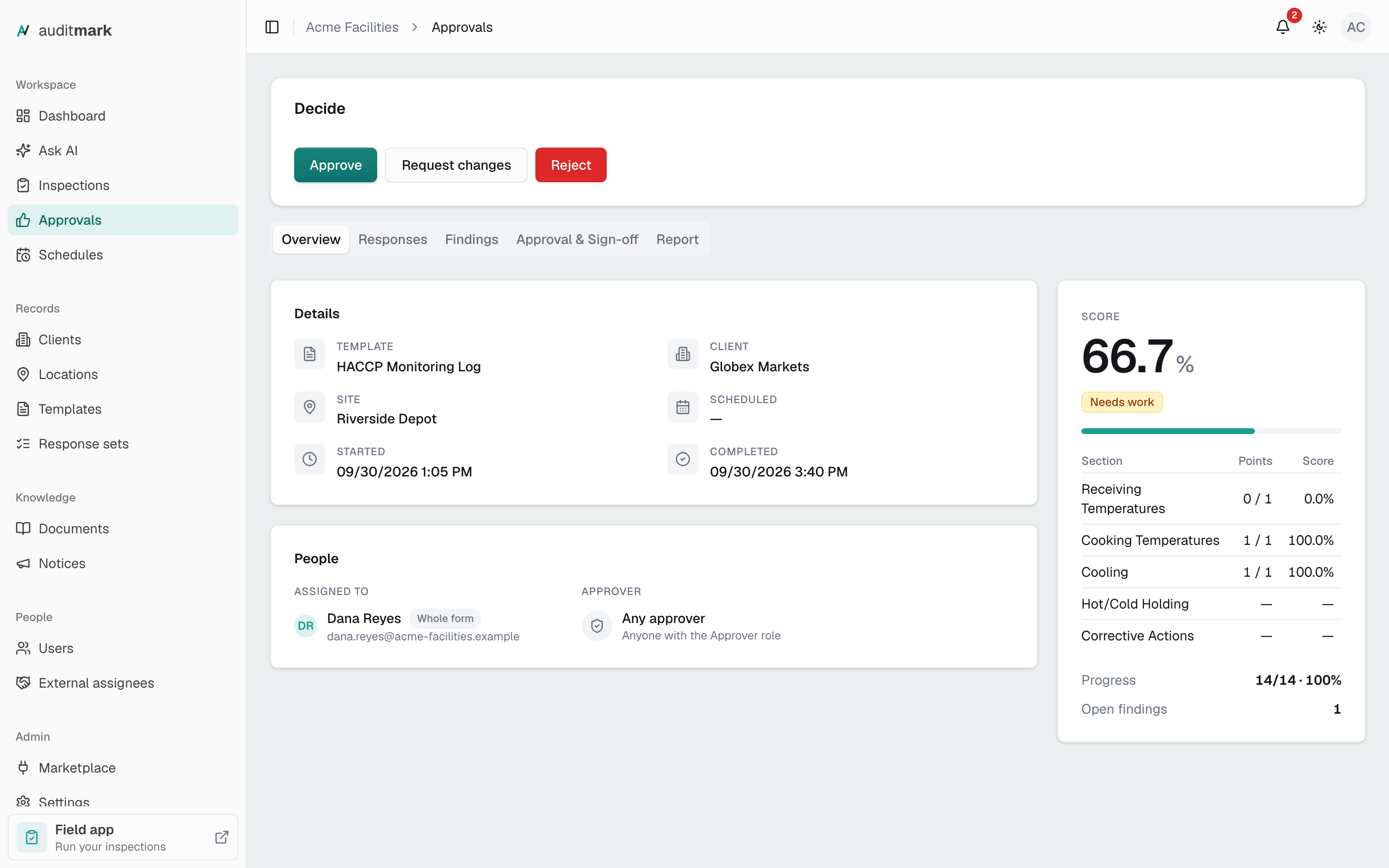Open External assignees page
Image resolution: width=1389 pixels, height=868 pixels.
(x=123, y=683)
